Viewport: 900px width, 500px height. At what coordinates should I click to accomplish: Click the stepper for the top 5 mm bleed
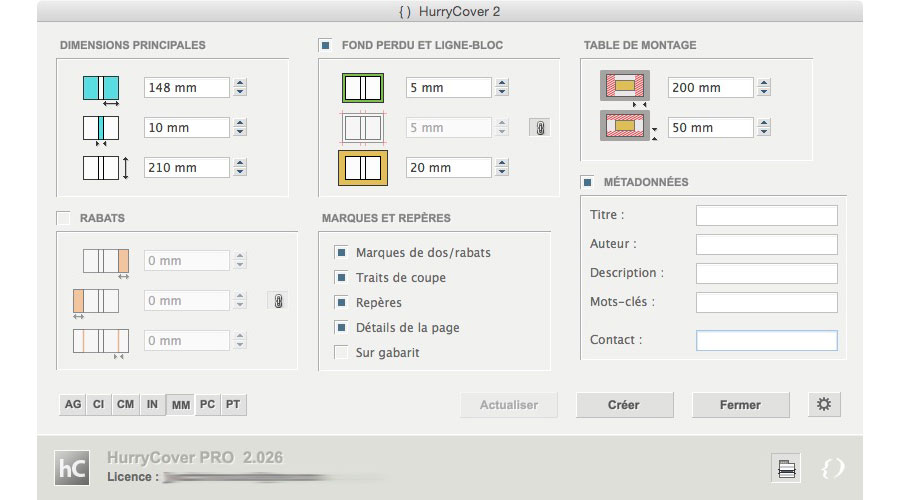502,87
